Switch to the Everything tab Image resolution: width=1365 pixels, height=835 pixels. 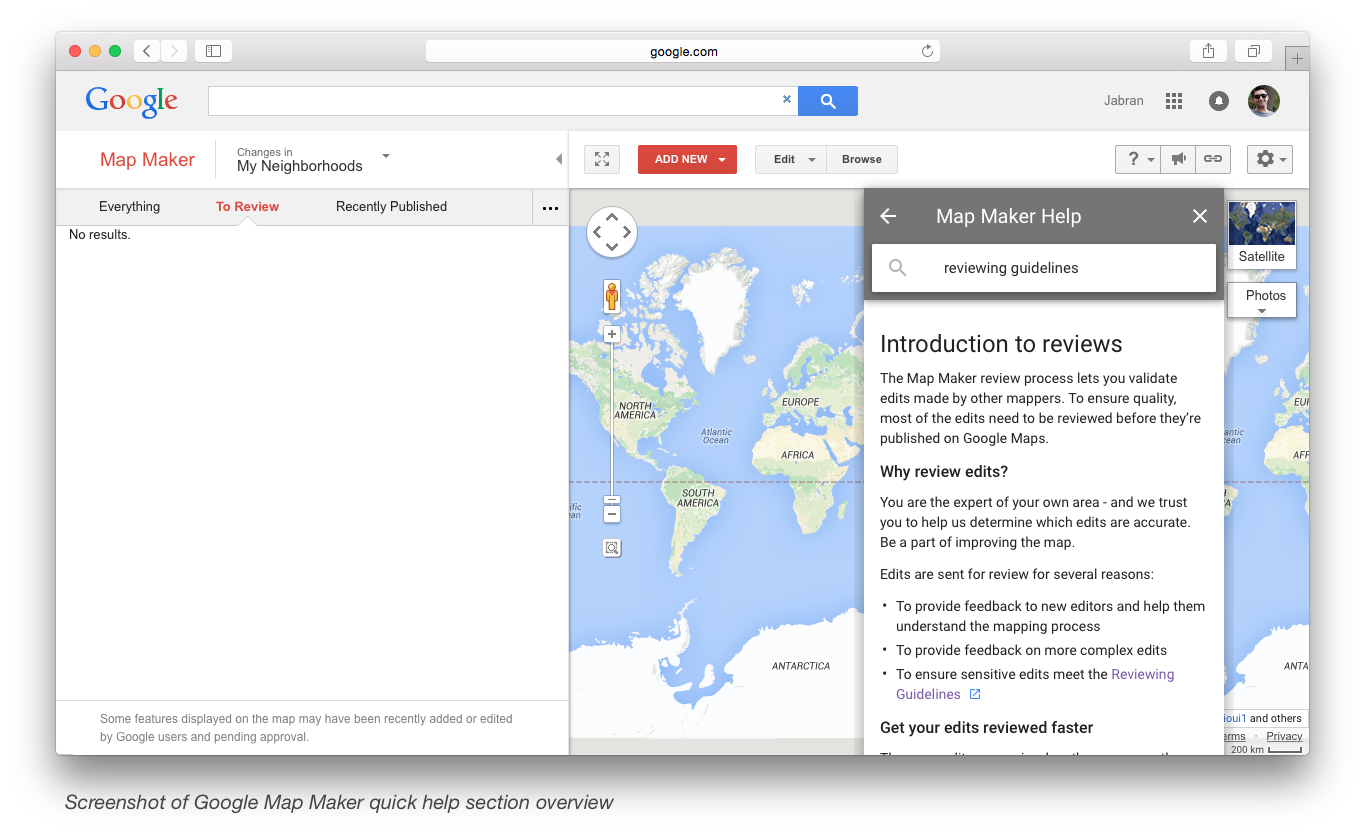129,207
